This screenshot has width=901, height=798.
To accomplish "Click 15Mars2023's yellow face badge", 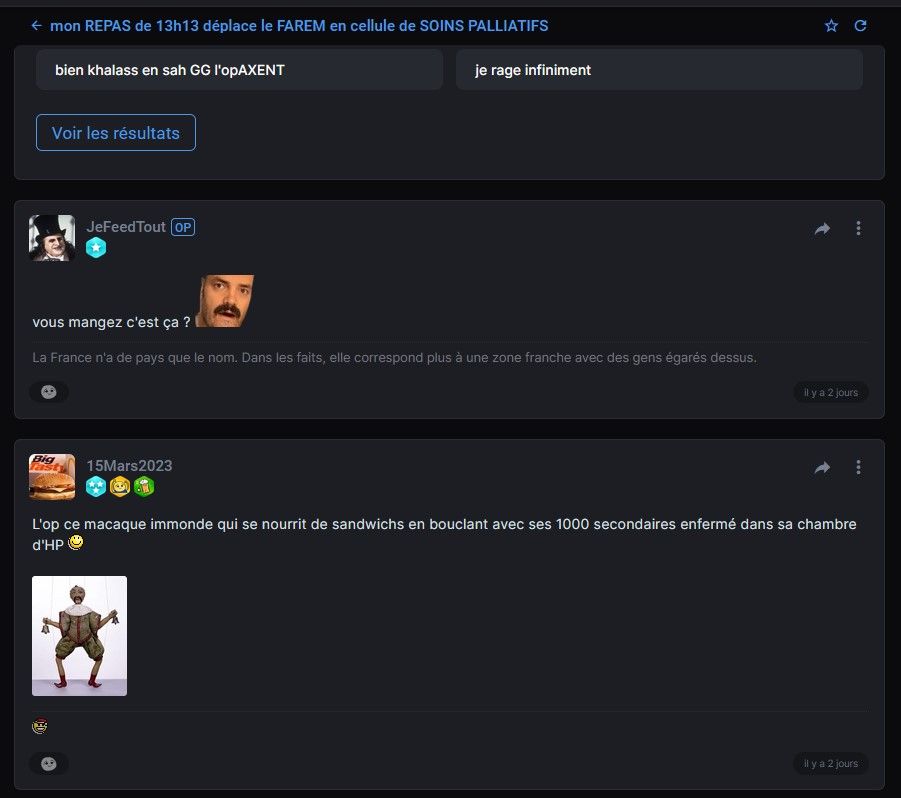I will coord(120,487).
